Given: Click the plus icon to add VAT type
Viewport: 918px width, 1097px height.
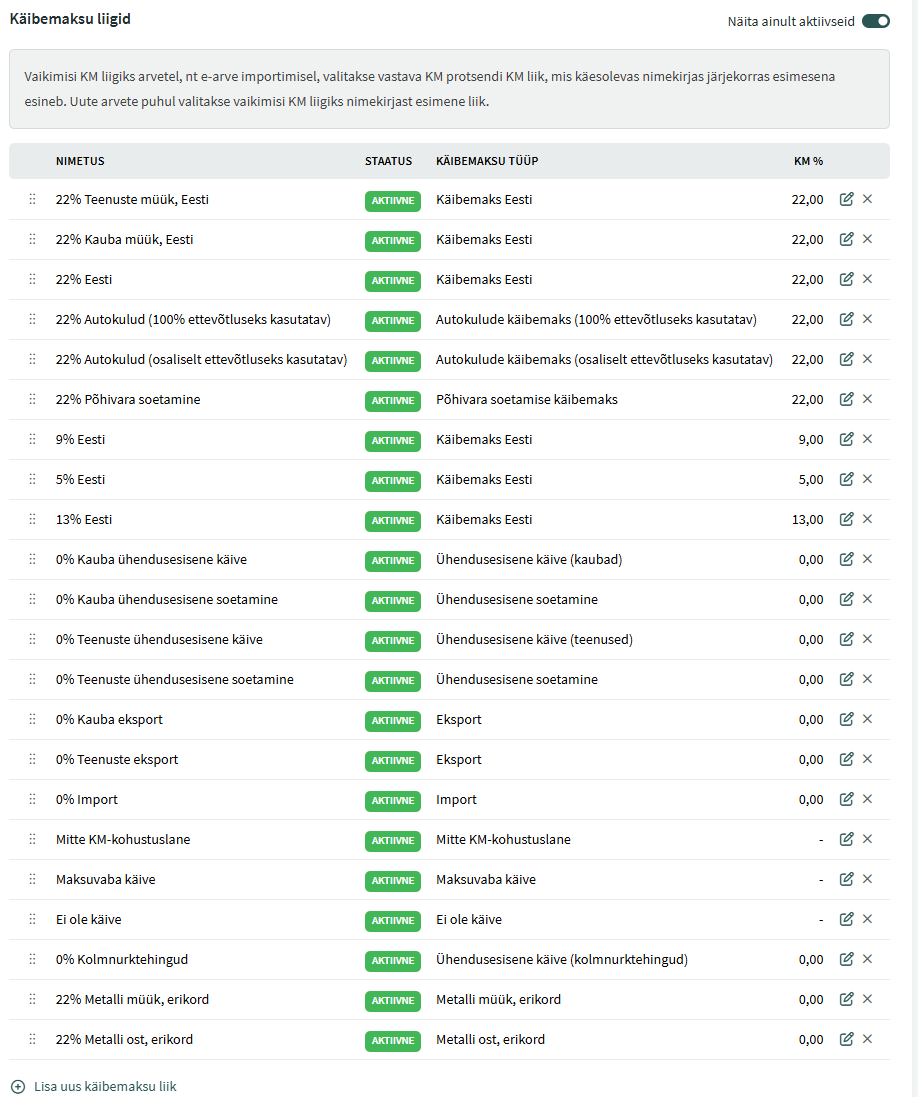Looking at the screenshot, I should 18,1087.
